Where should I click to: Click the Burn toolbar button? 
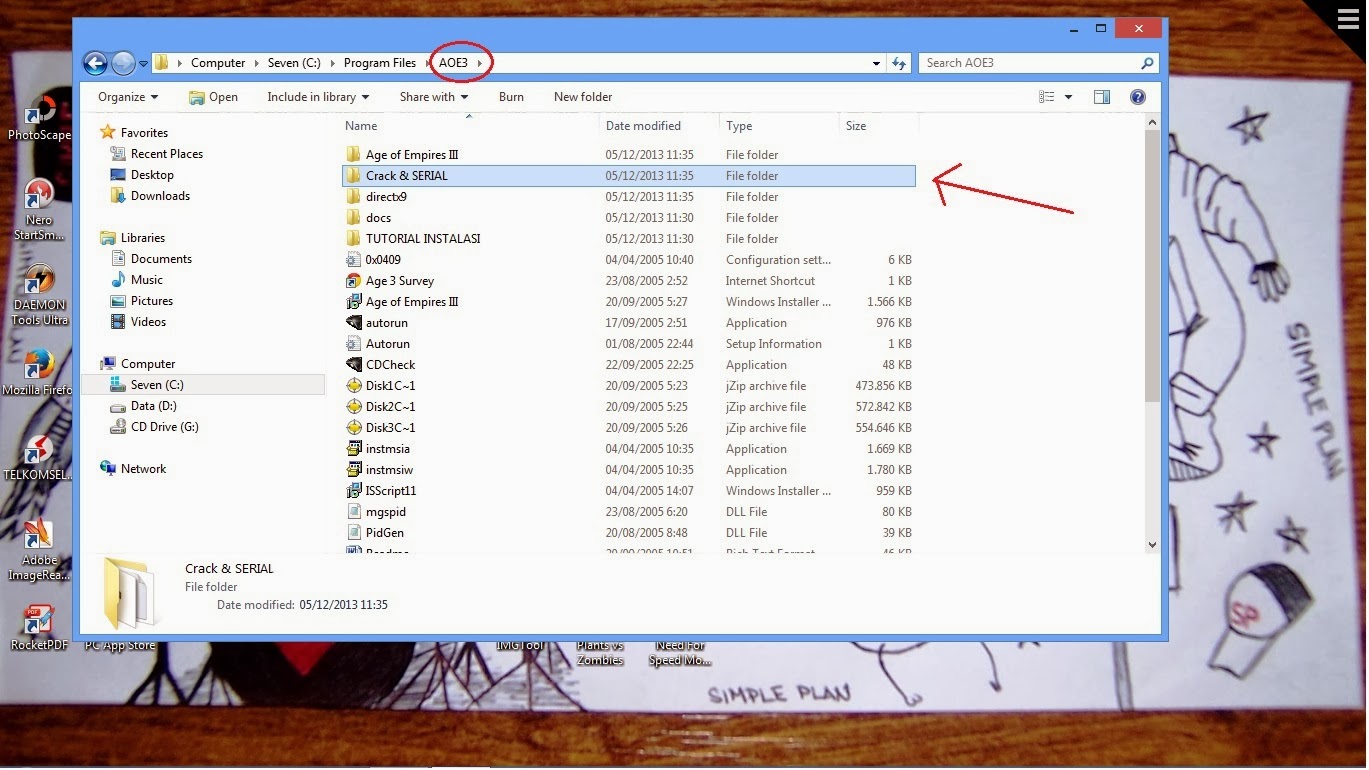coord(511,97)
